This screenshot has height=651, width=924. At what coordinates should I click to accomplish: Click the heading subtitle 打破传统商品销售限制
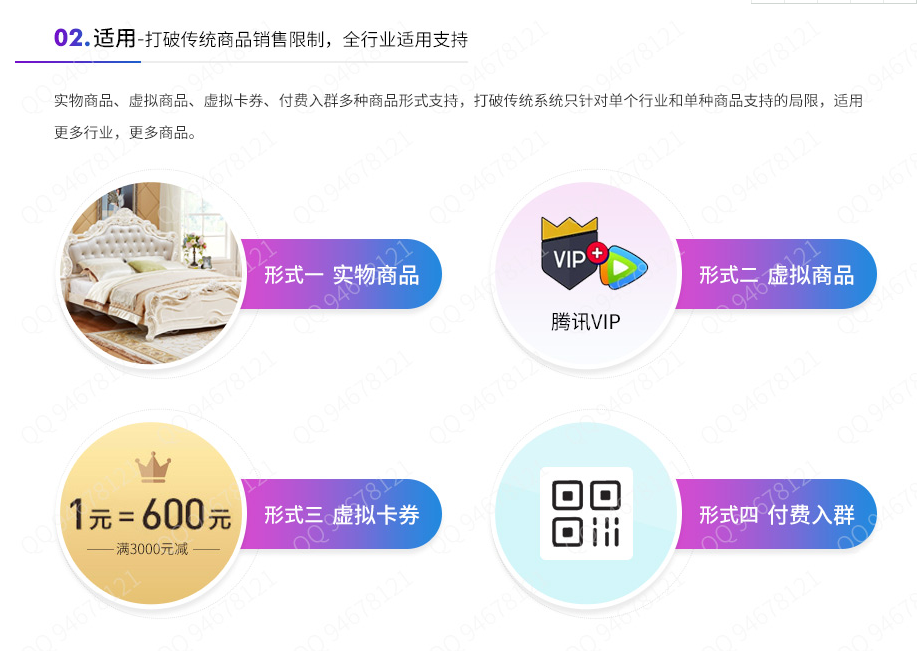pyautogui.click(x=235, y=39)
